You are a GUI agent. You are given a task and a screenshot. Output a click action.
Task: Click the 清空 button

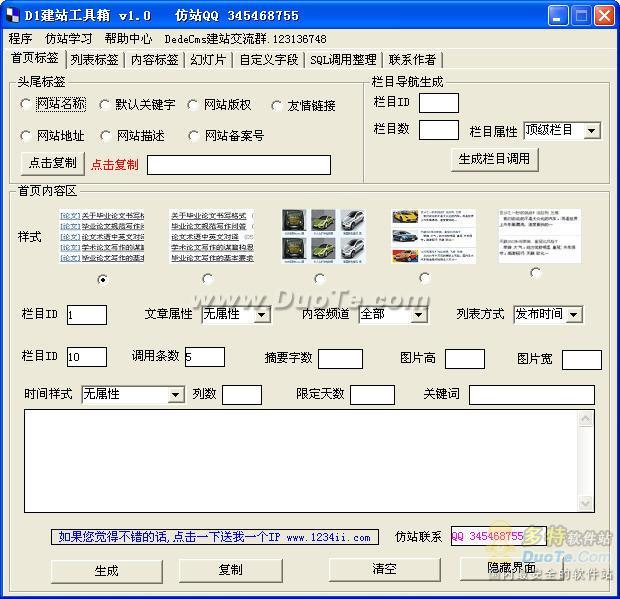pyautogui.click(x=384, y=569)
